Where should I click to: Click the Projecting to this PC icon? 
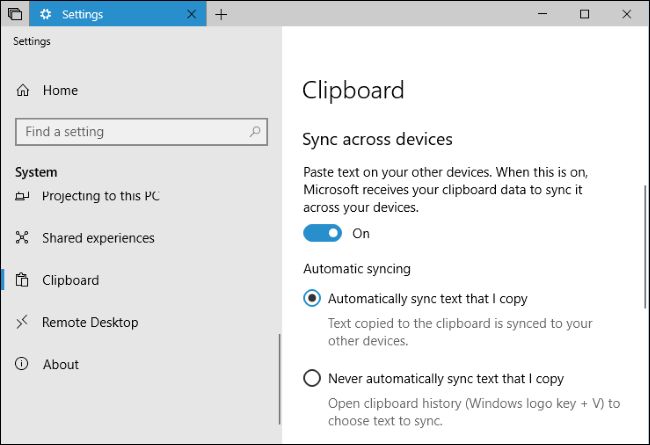[x=22, y=196]
